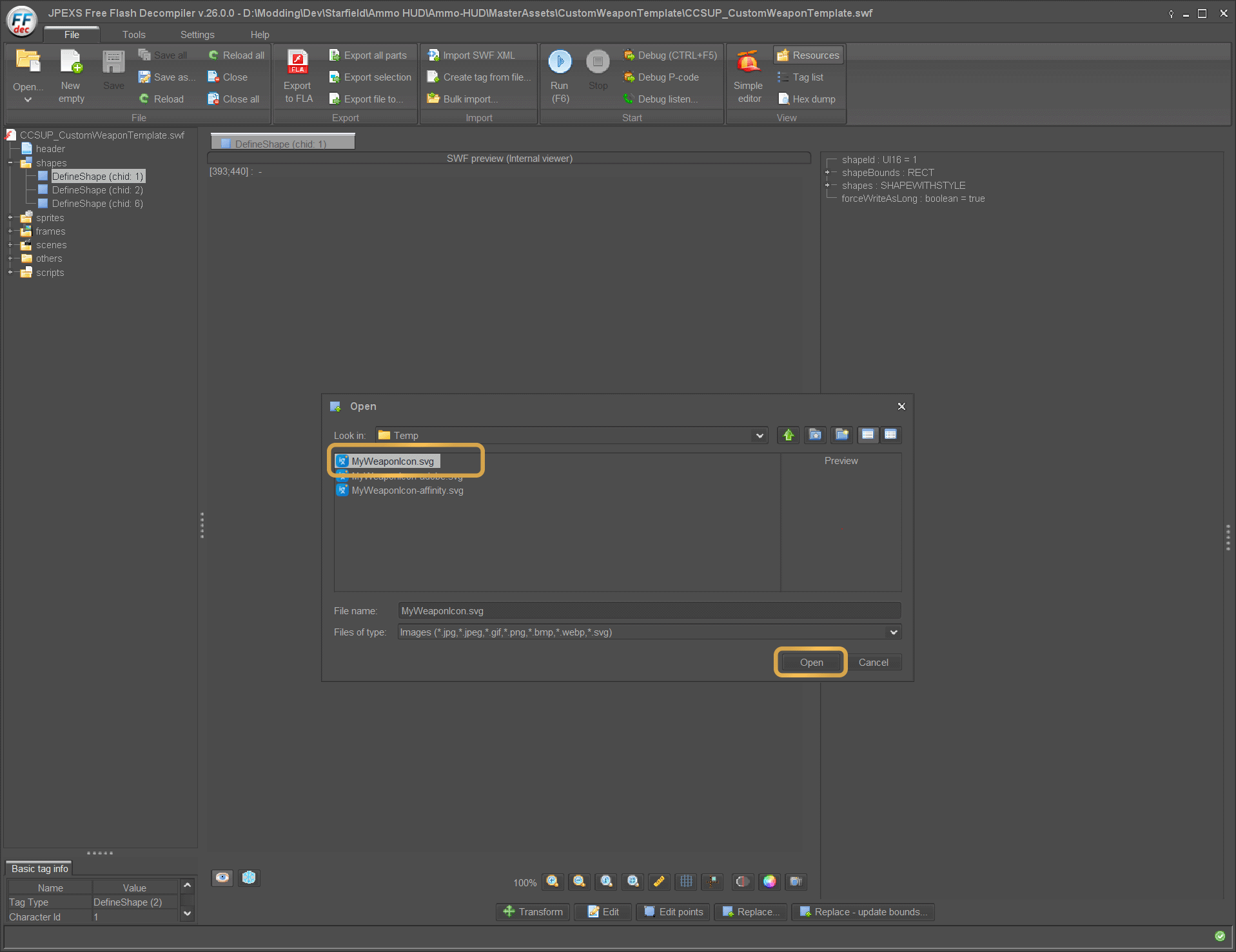
Task: Toggle the Tag list view
Action: (801, 77)
